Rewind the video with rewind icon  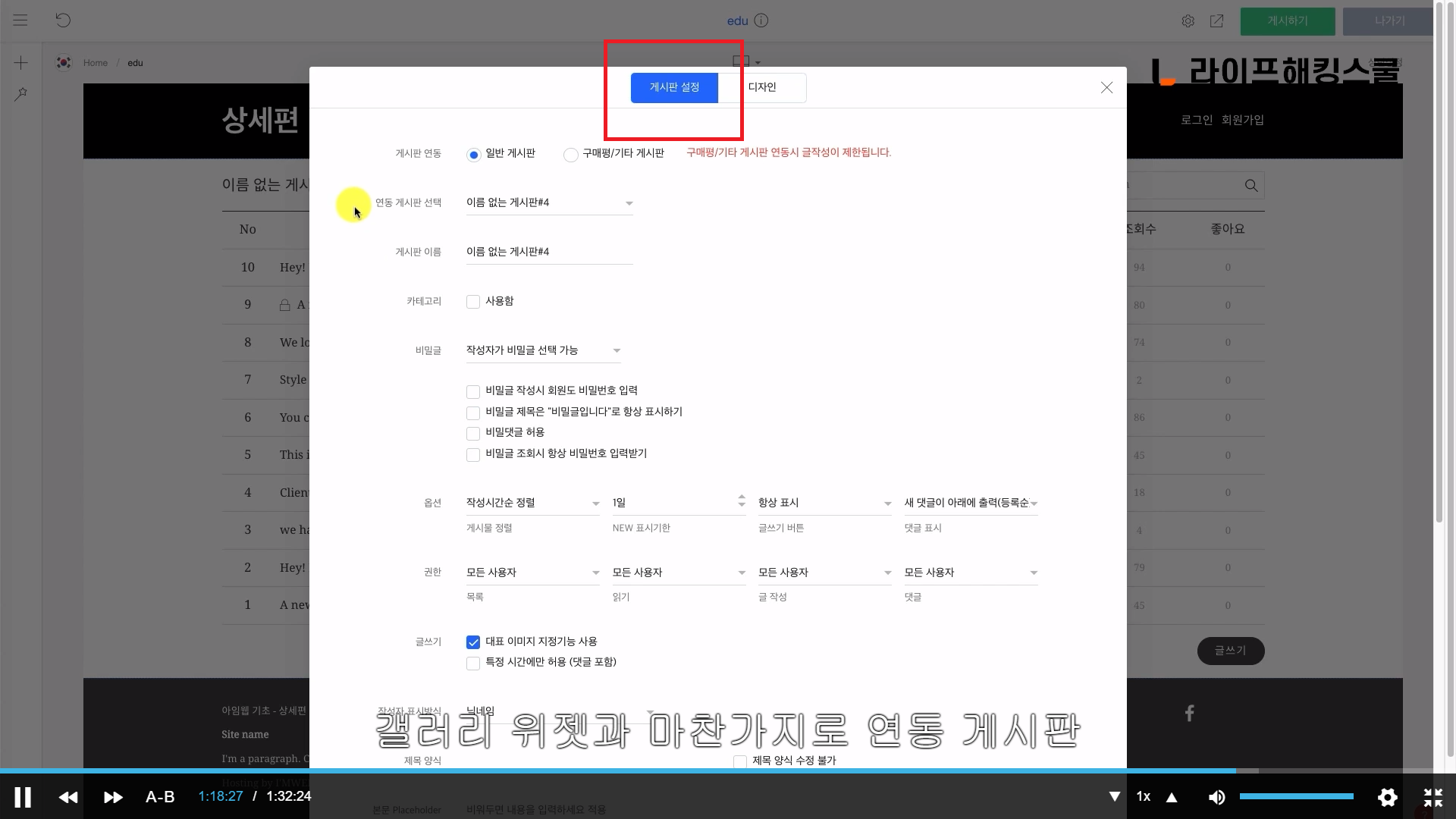pyautogui.click(x=68, y=797)
